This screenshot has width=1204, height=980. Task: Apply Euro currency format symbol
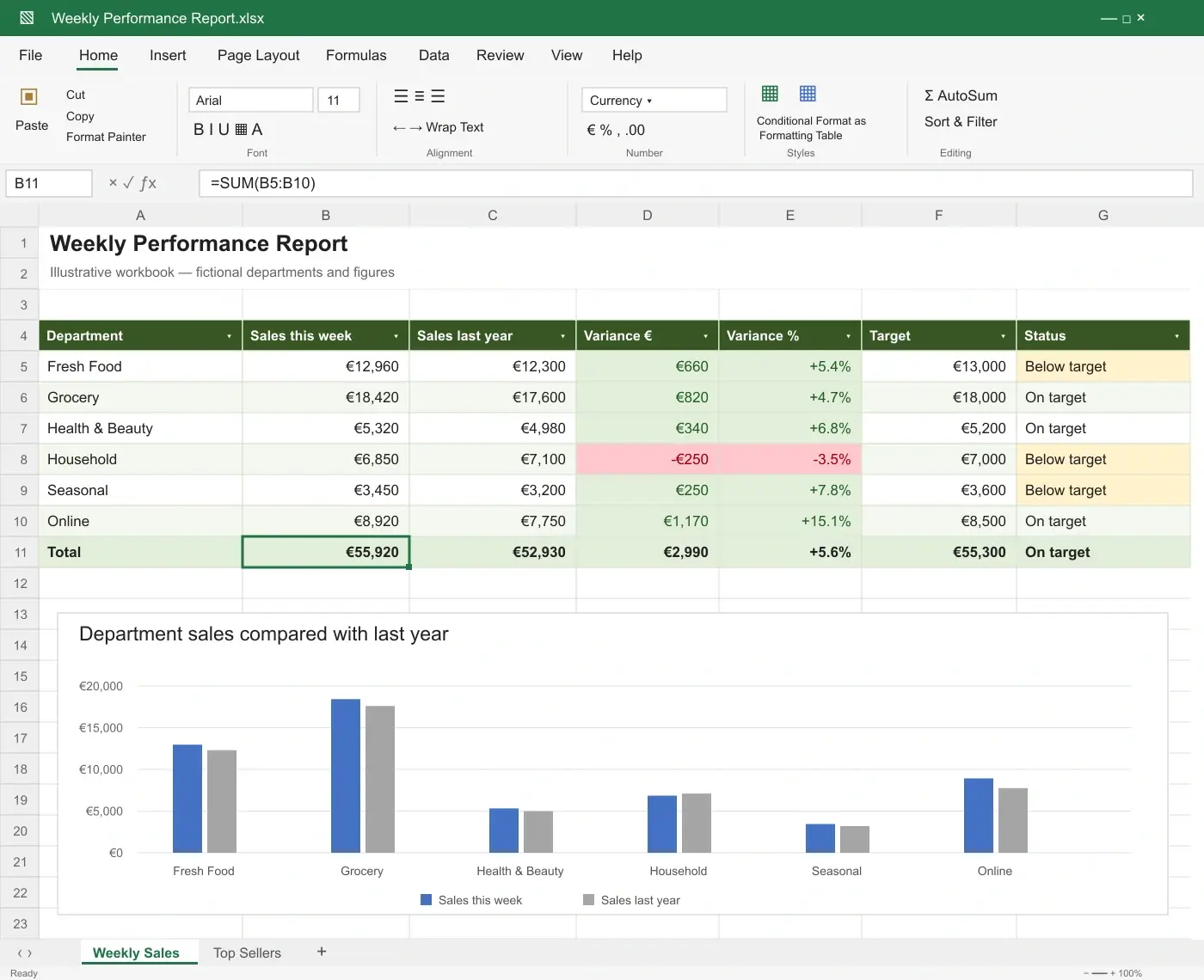point(591,131)
